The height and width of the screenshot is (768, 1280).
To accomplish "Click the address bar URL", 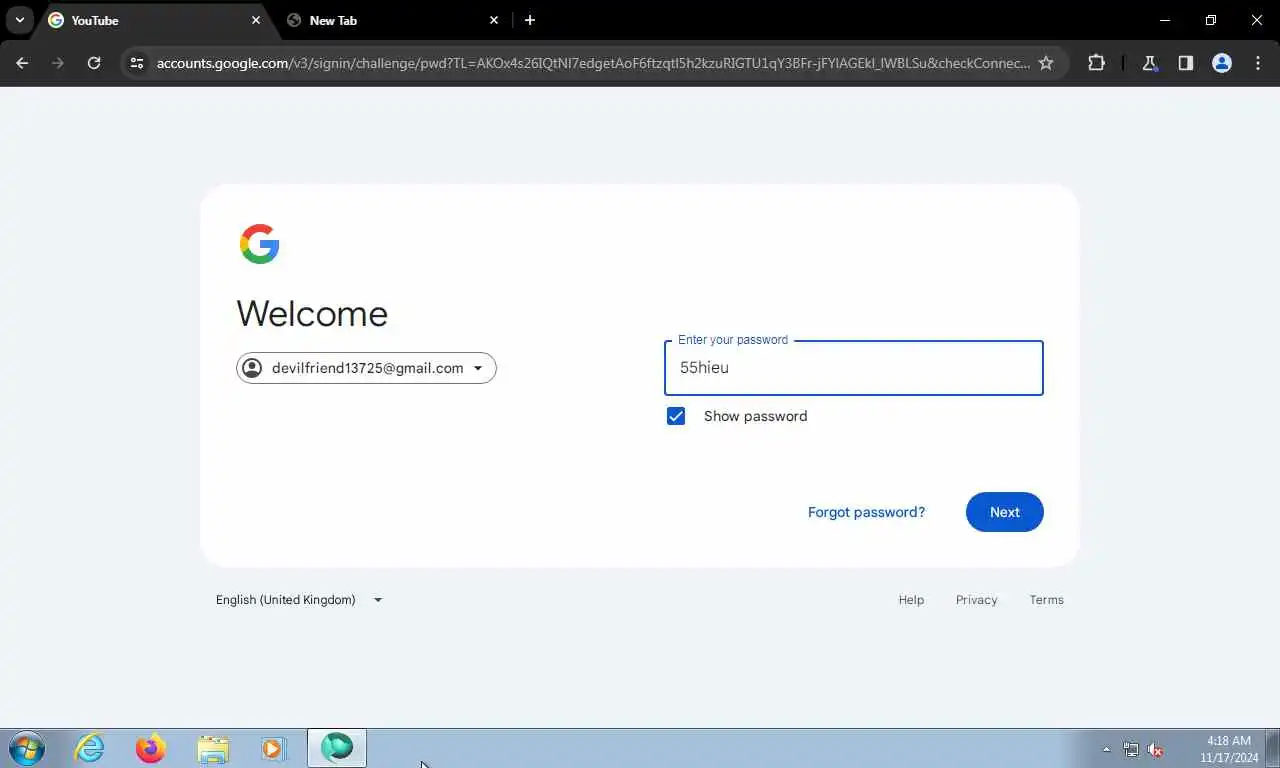I will click(x=593, y=63).
